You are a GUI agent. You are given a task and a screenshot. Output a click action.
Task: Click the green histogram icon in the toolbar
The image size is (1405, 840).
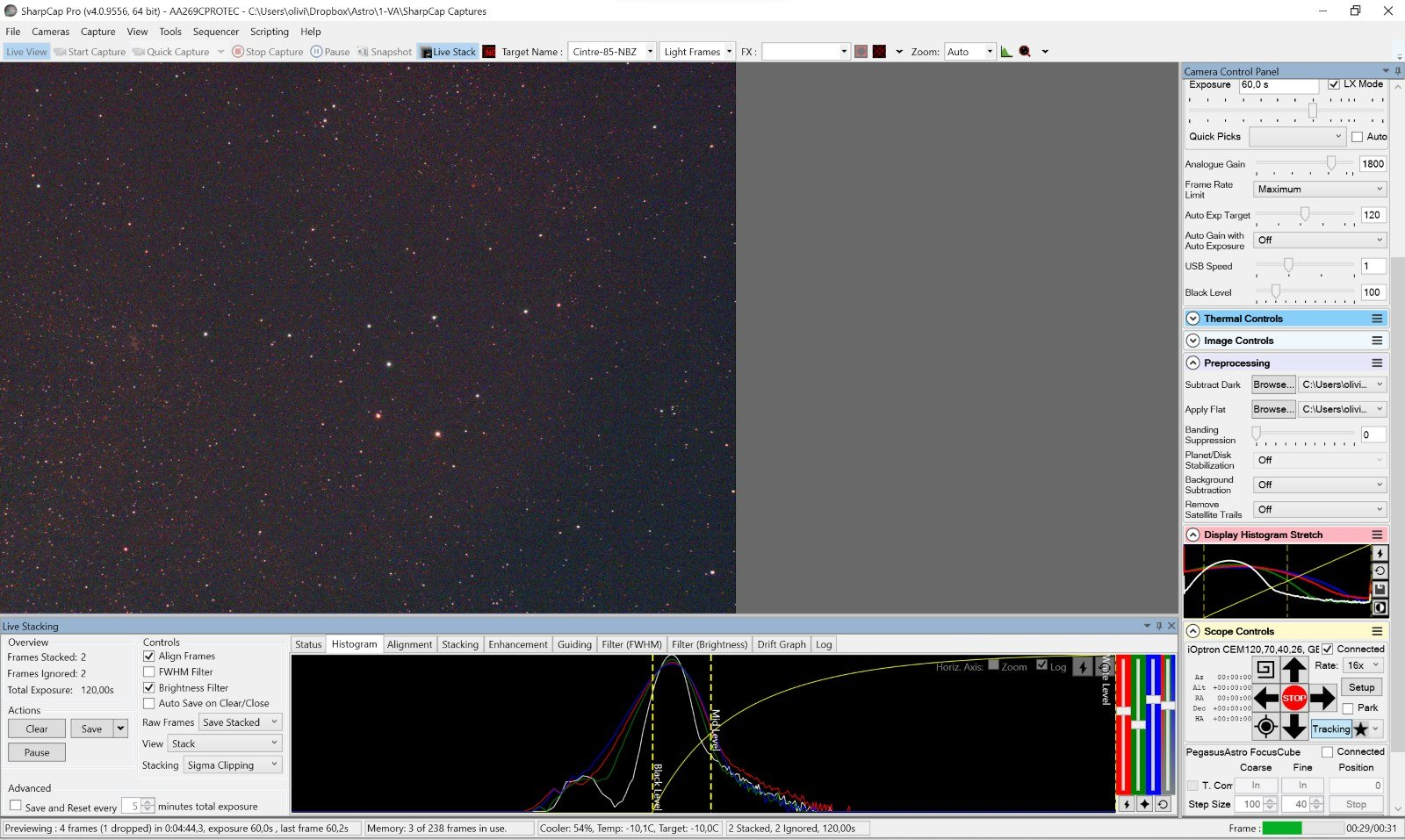[1006, 52]
